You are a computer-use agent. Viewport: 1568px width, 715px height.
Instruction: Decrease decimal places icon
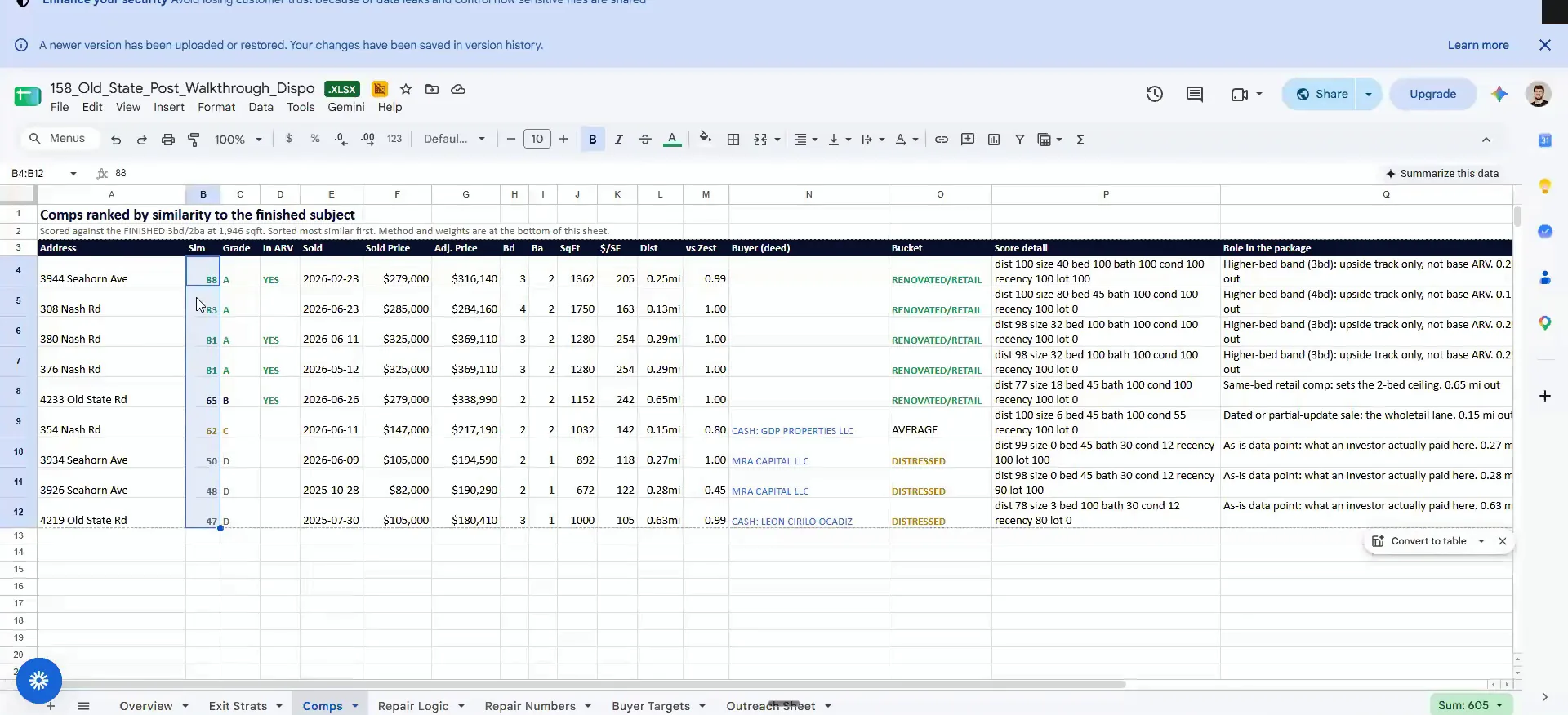(341, 140)
